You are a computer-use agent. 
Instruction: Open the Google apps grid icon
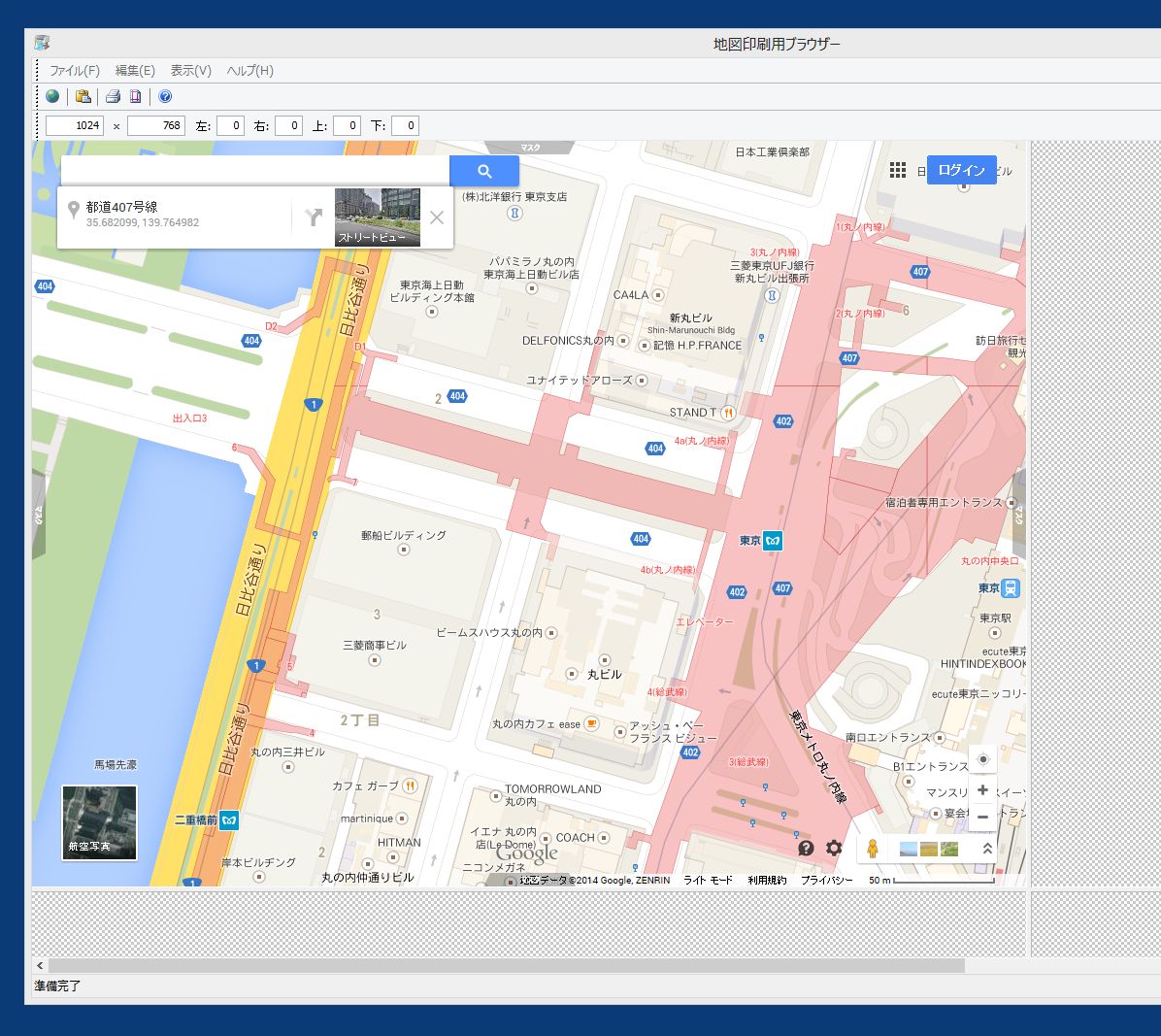[x=897, y=170]
